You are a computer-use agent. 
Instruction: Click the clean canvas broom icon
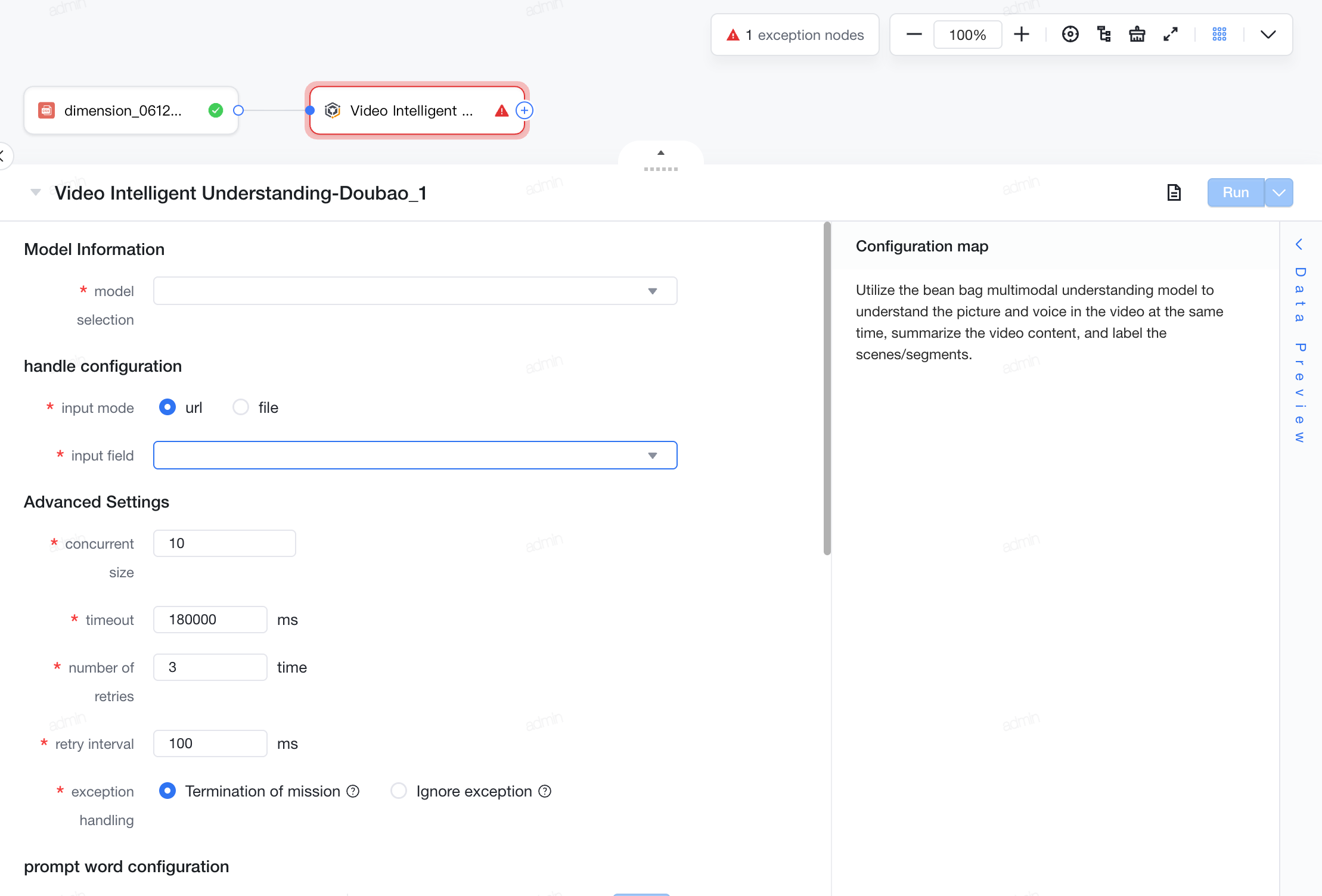pyautogui.click(x=1137, y=35)
